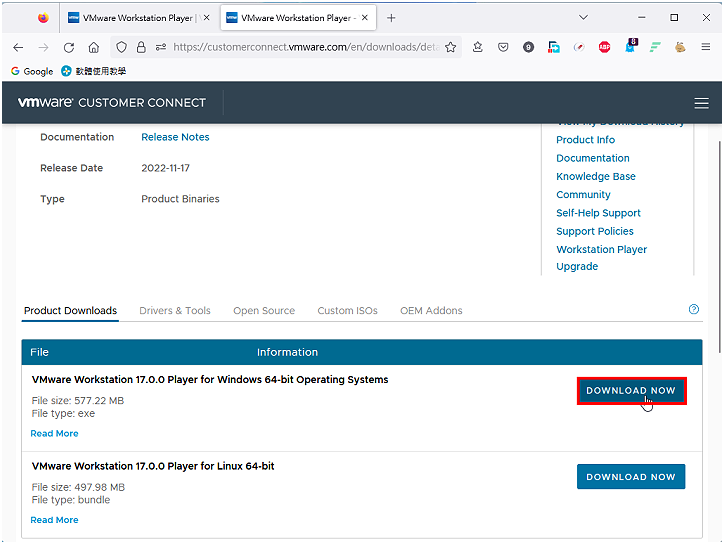Image resolution: width=724 pixels, height=544 pixels.
Task: Click the red and white pill extension icon
Action: [579, 47]
